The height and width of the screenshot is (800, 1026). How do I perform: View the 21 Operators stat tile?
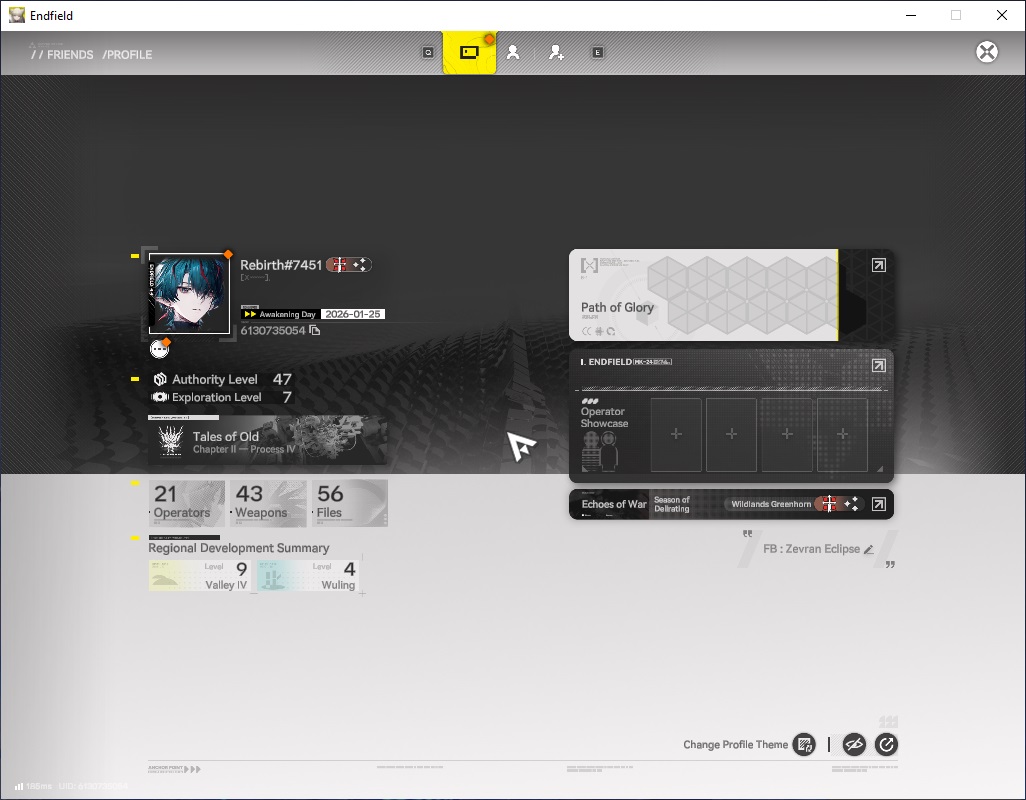click(x=187, y=503)
